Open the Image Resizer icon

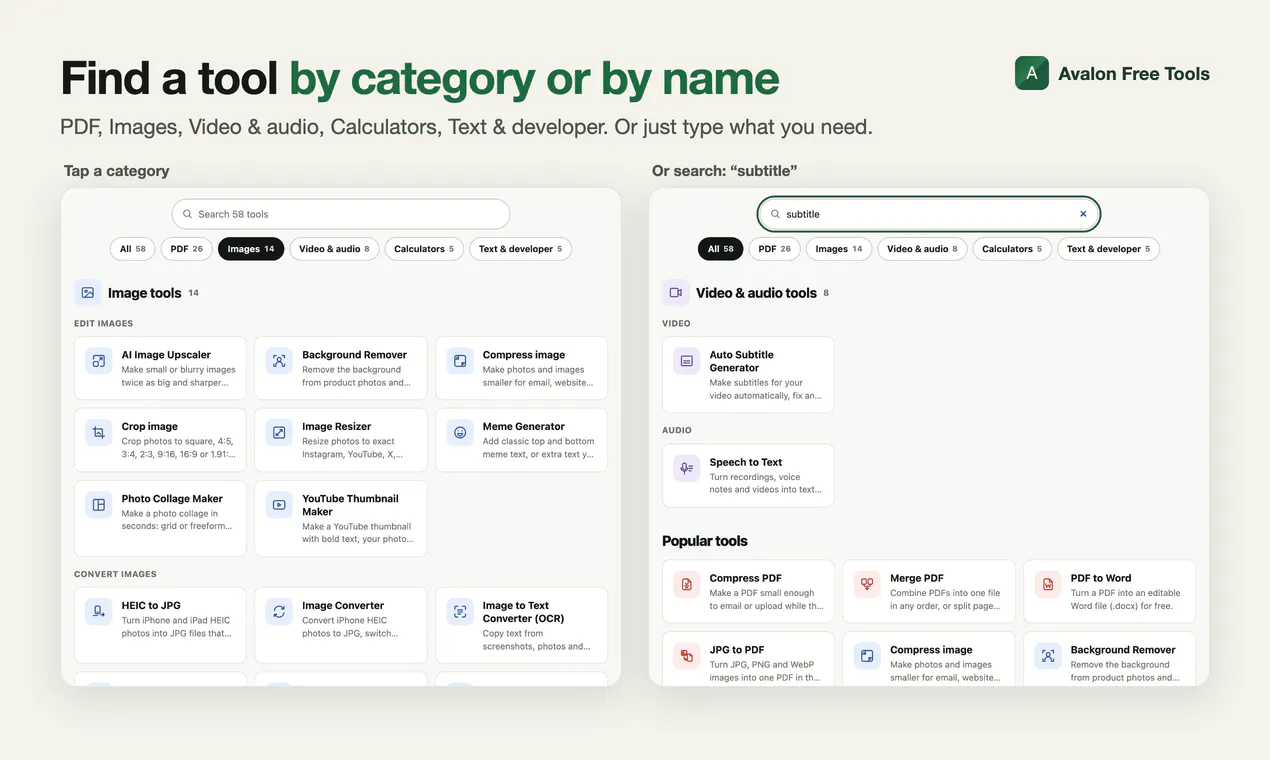[279, 433]
